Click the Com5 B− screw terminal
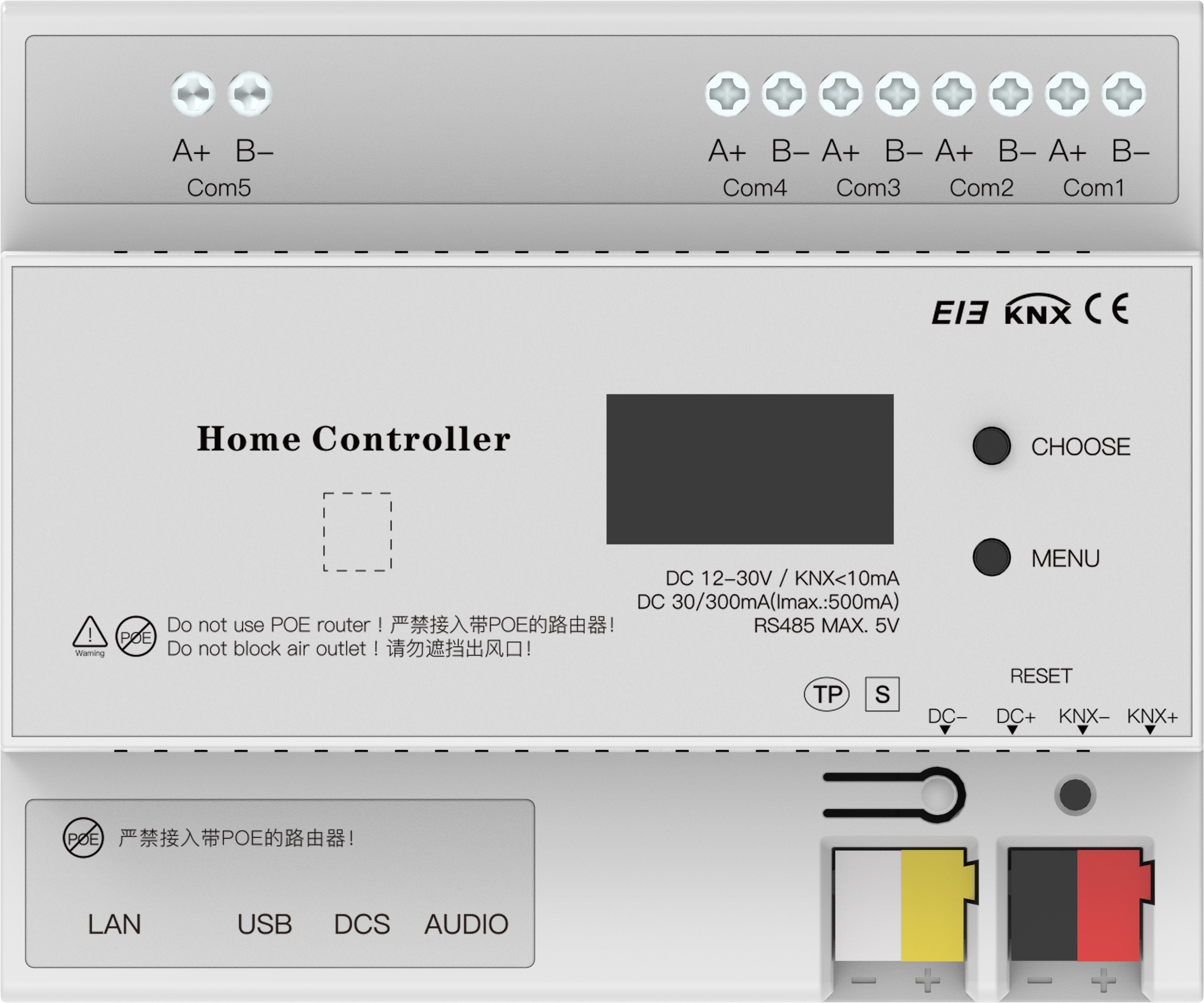The height and width of the screenshot is (1003, 1204). (250, 94)
